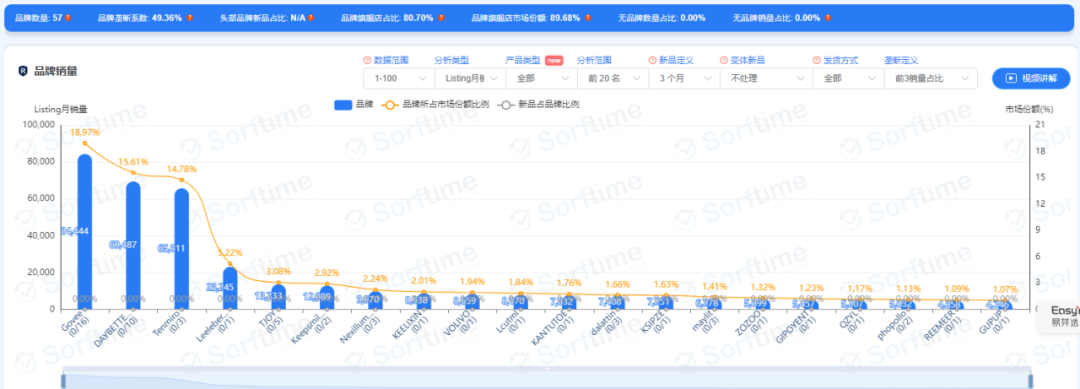Click help icon next to 品牌旗舰店占比 80.70%
The image size is (1080, 389).
441,18
